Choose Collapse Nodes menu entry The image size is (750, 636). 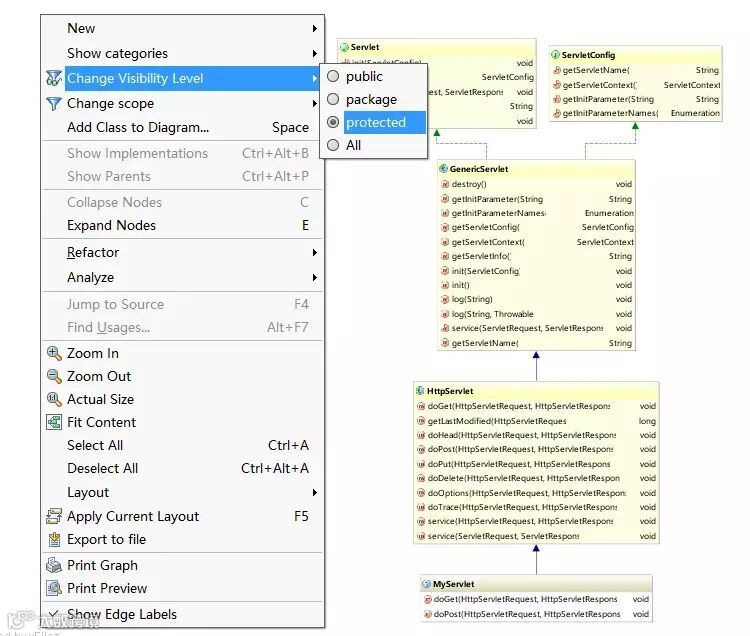(x=183, y=202)
